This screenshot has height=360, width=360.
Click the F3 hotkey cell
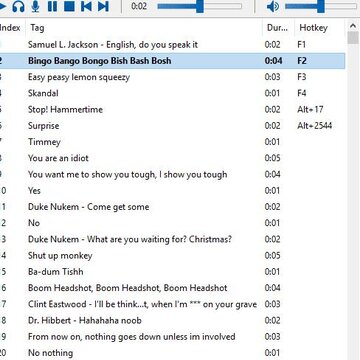click(x=301, y=77)
